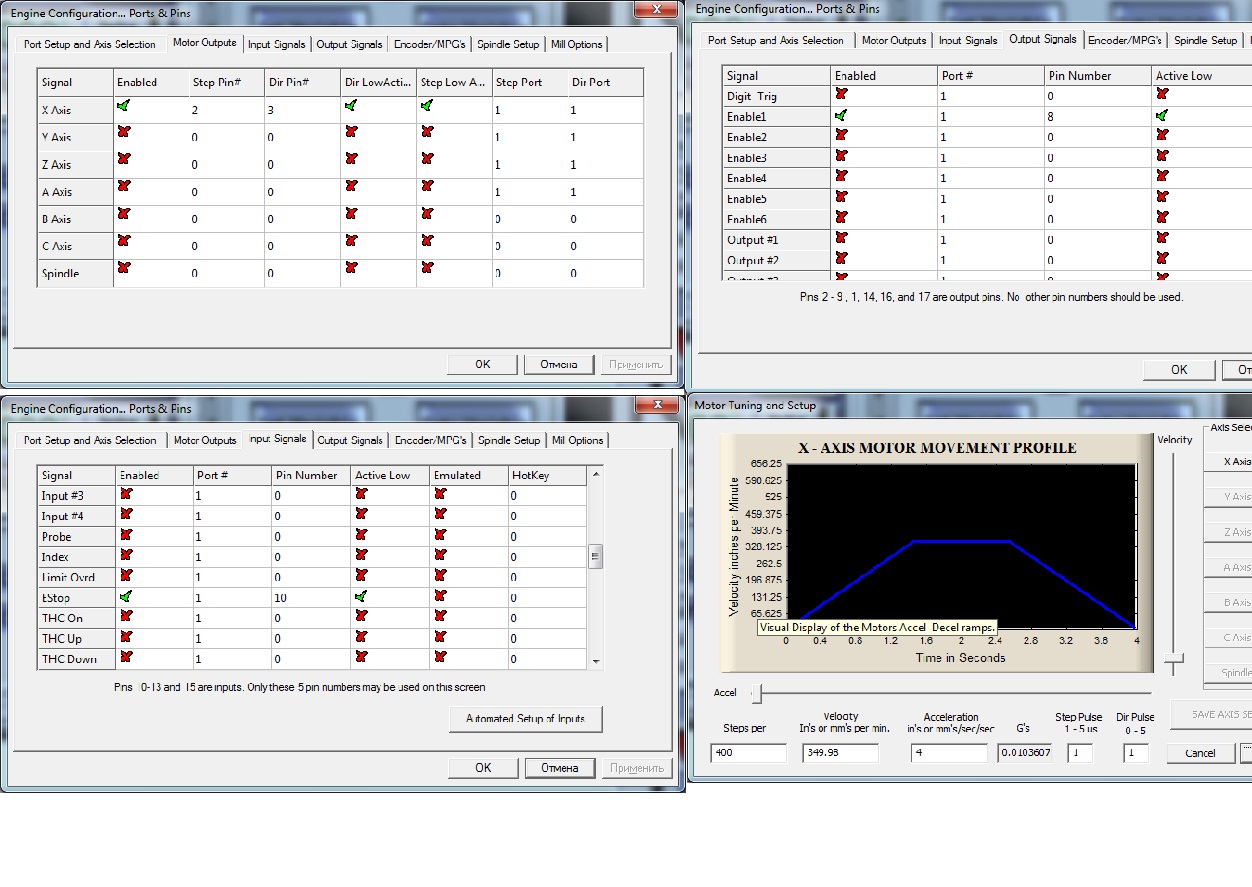
Task: Toggle C Axis Step Low Active red cross
Action: click(x=427, y=240)
